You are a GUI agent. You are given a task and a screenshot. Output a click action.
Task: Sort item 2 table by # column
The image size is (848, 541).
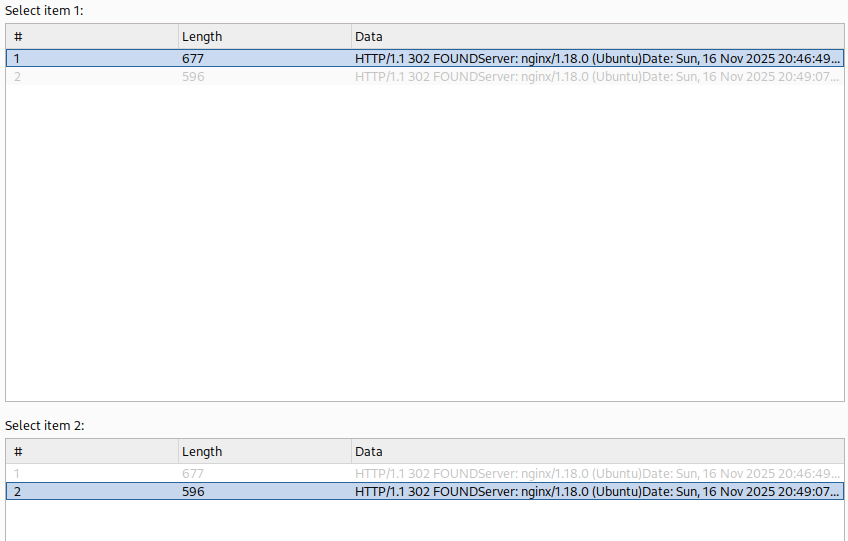[x=92, y=452]
